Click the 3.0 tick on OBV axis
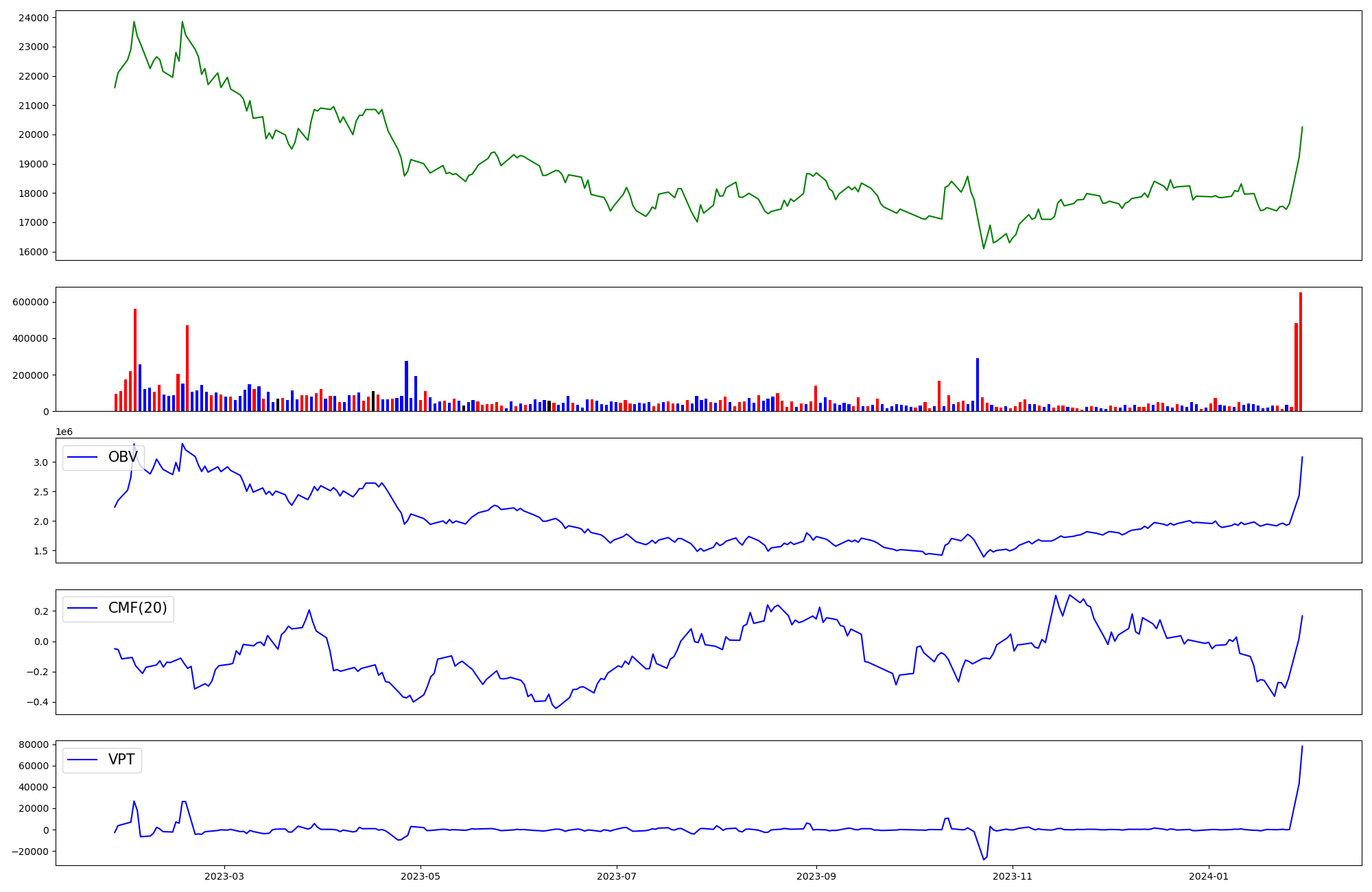 [x=40, y=462]
